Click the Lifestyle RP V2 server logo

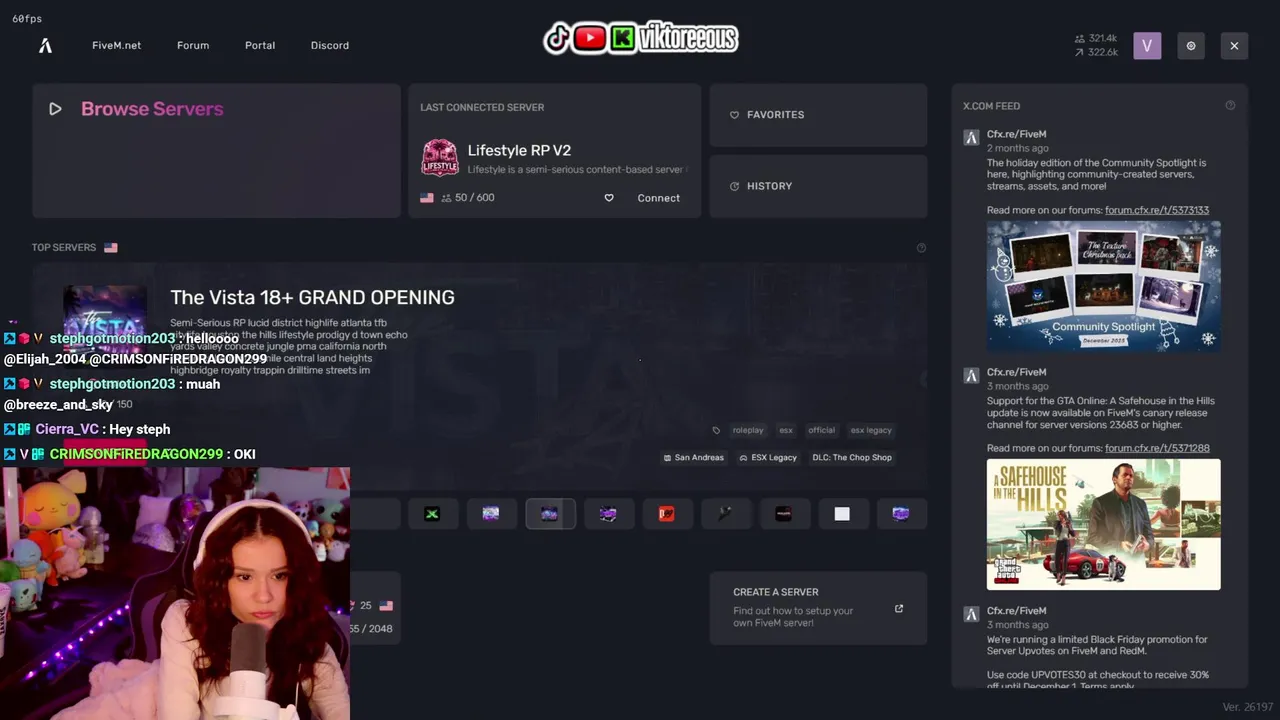(x=440, y=158)
